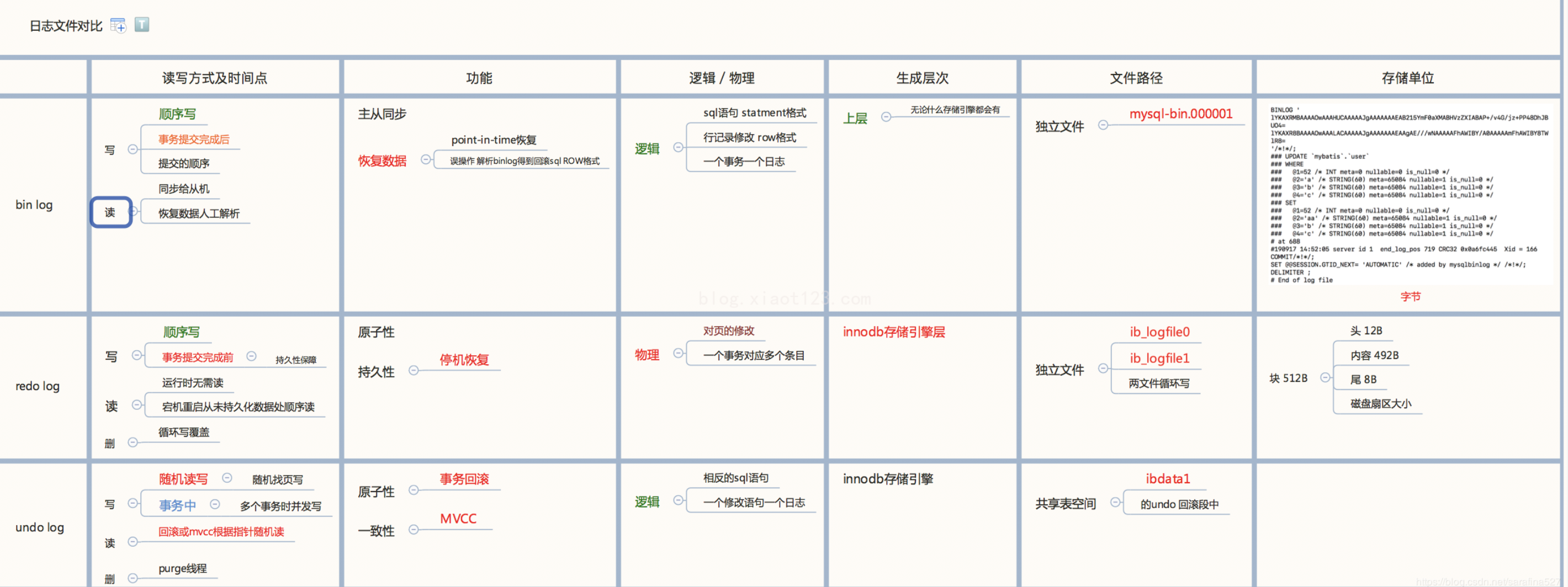
Task: Select the 宕机重启从未持久化数据处顺序读 node
Action: (238, 407)
